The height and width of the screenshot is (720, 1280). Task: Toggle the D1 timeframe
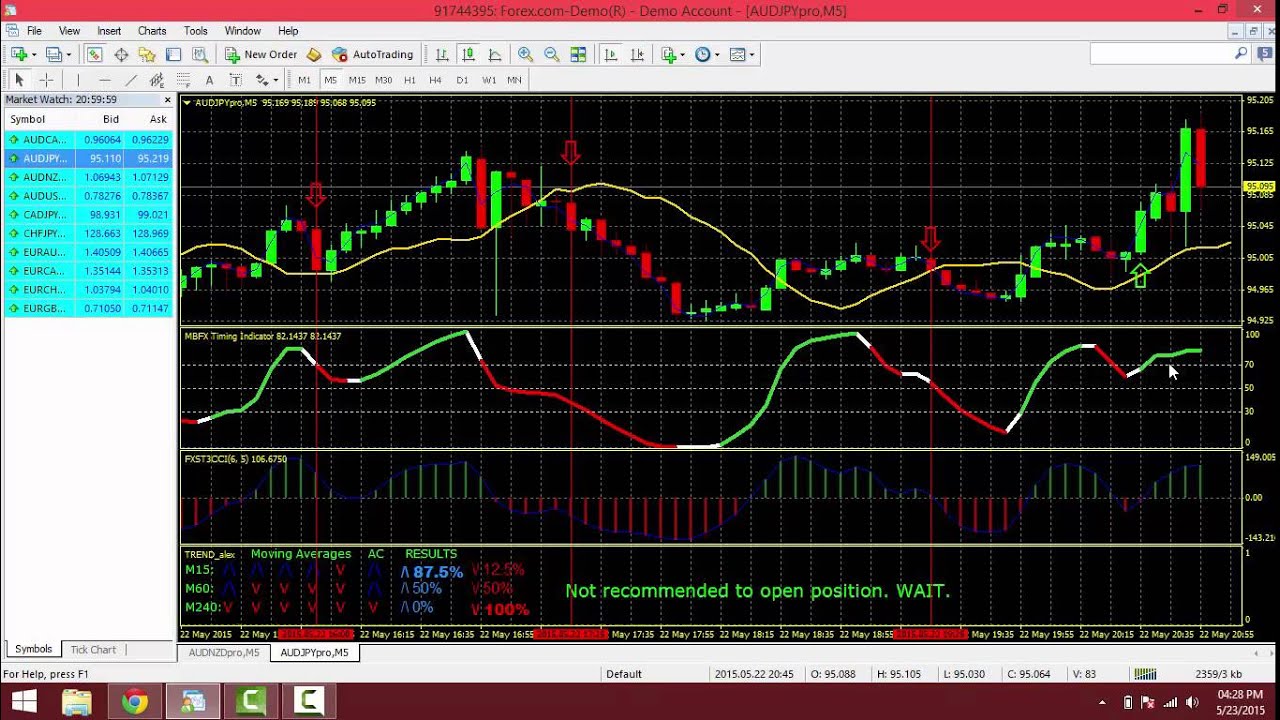(x=462, y=80)
